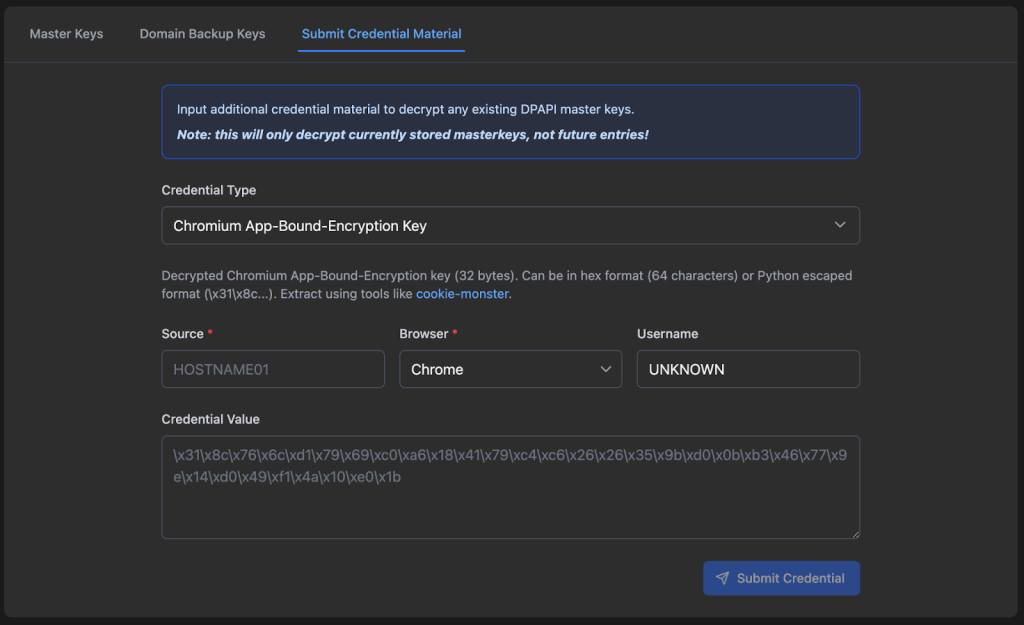Grab the Credential Value textarea resize handle
1024x625 pixels.
point(854,533)
